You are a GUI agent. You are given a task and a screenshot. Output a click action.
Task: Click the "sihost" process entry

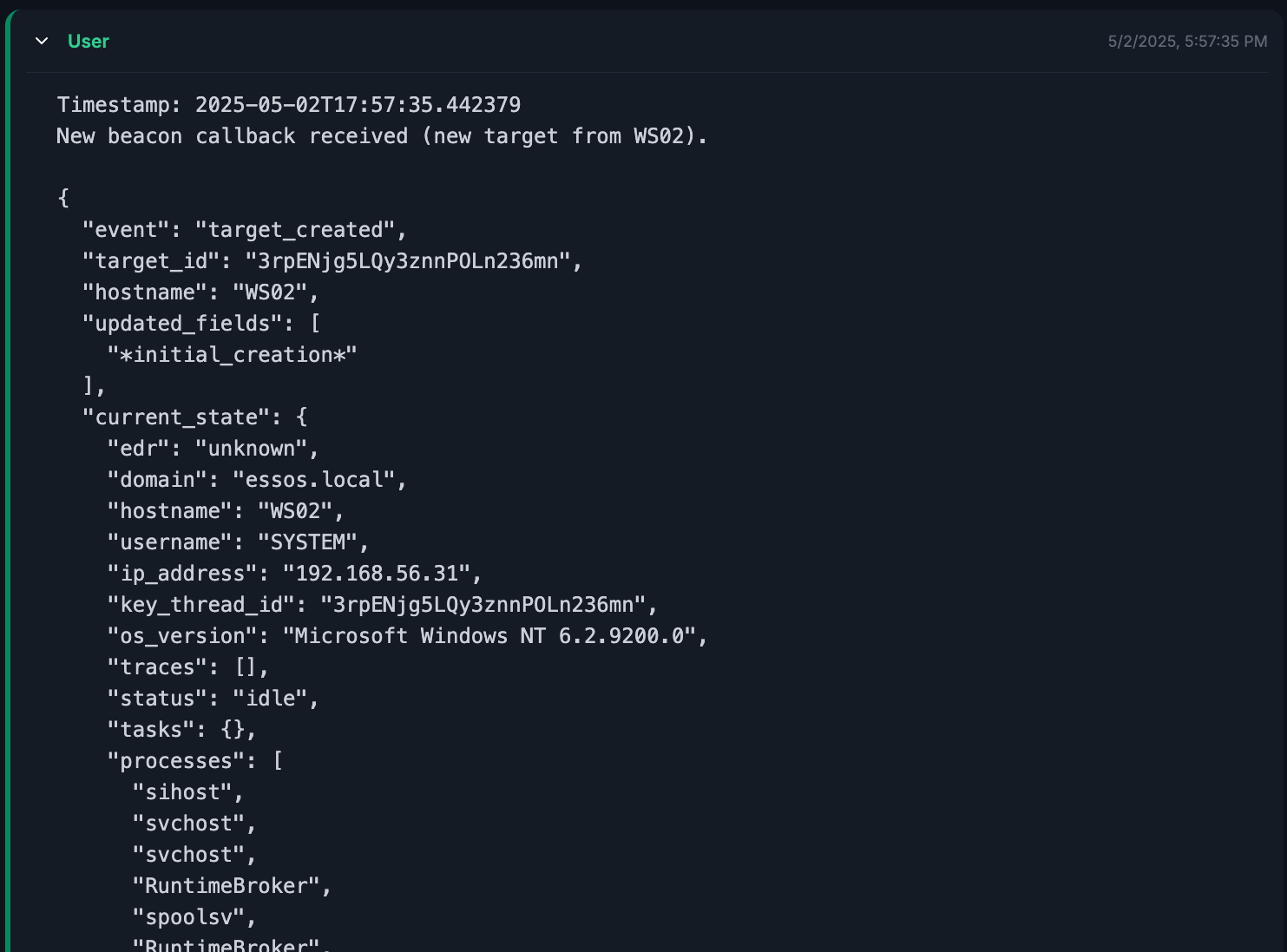(182, 792)
